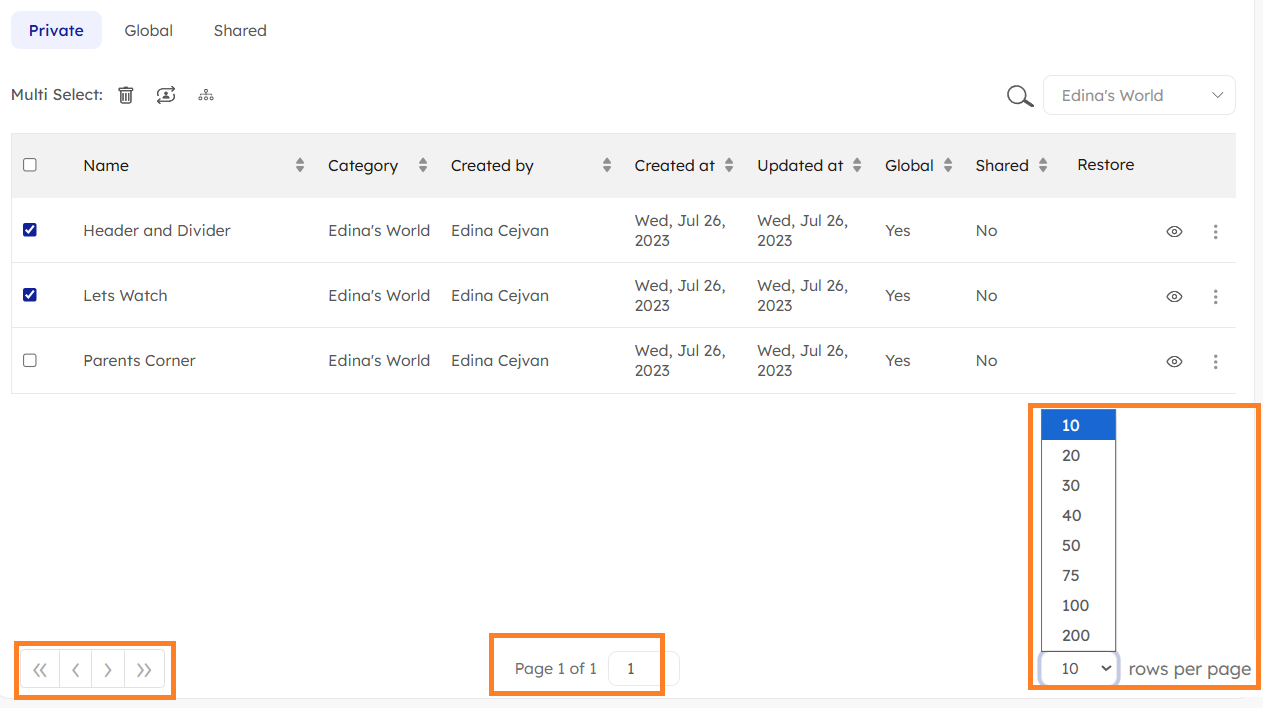Open three-dot menu for Lets Watch row
This screenshot has height=711, width=1283.
pos(1215,296)
